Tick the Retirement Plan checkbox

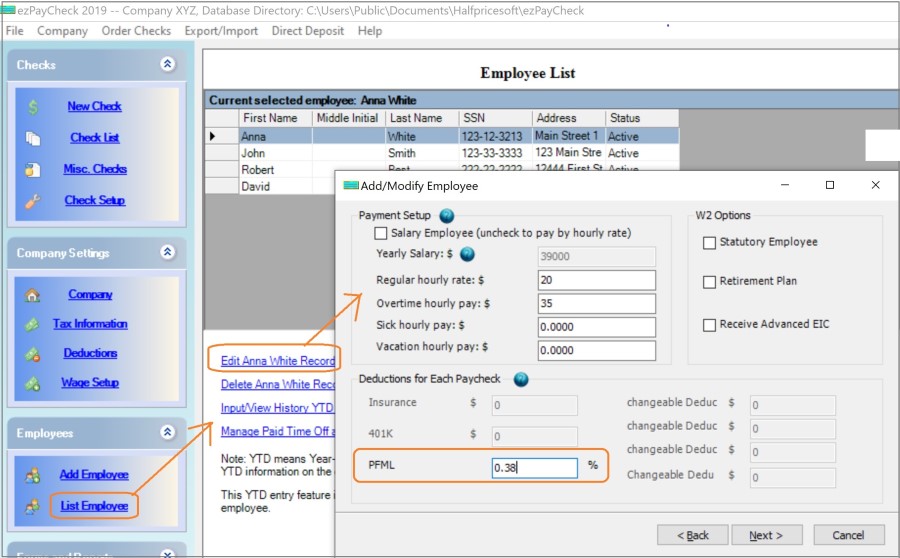pos(709,282)
